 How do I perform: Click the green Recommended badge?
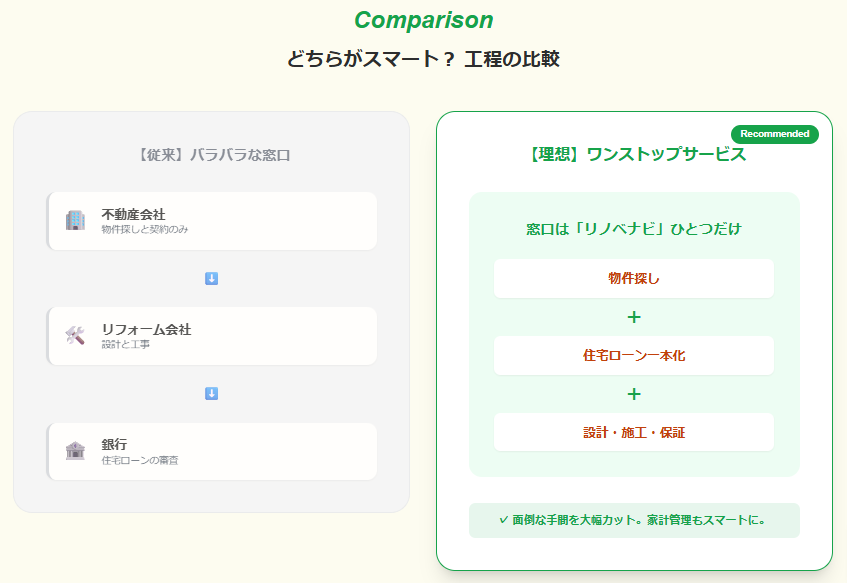(775, 134)
